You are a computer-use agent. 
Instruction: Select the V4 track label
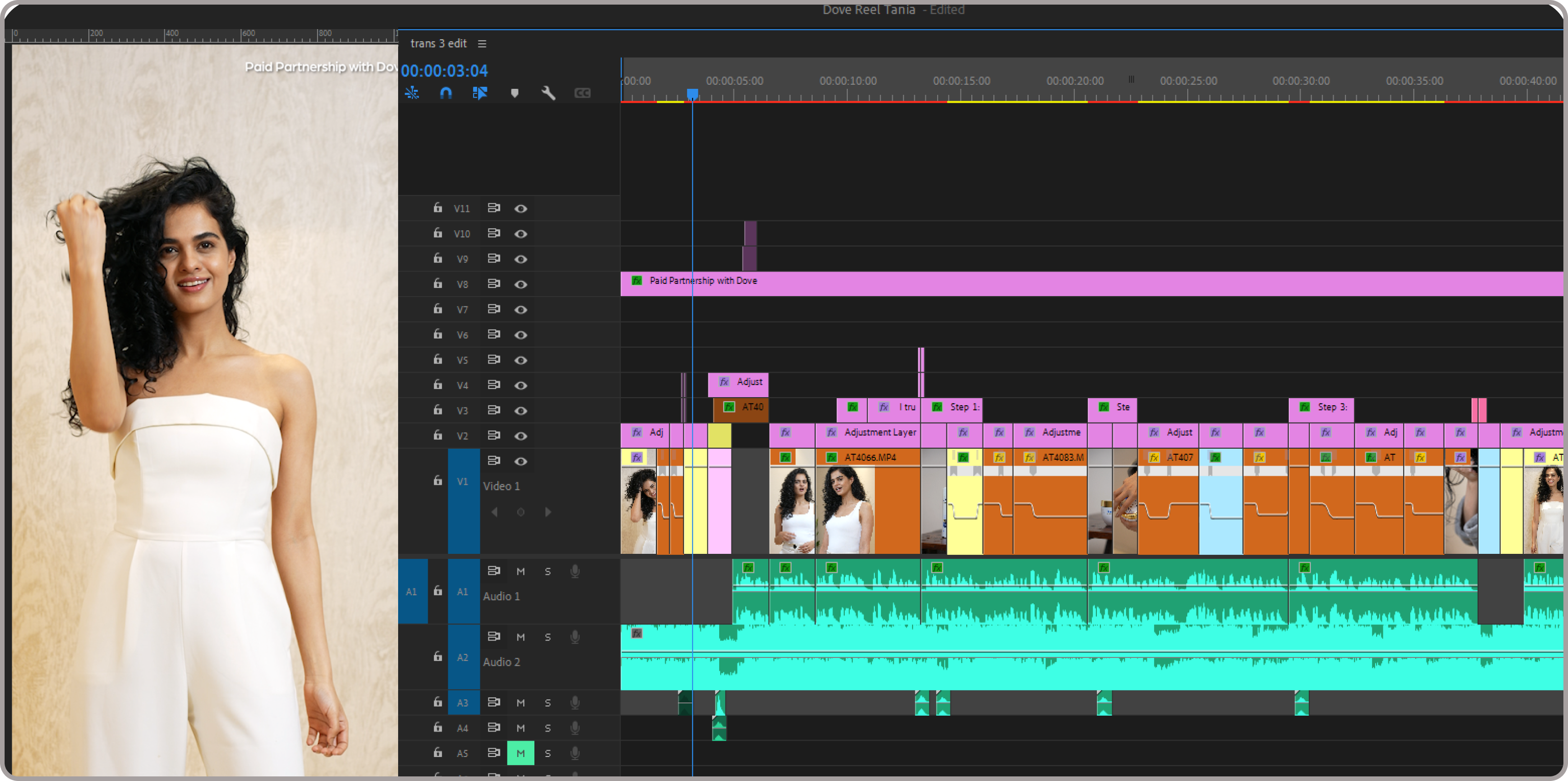(x=462, y=385)
